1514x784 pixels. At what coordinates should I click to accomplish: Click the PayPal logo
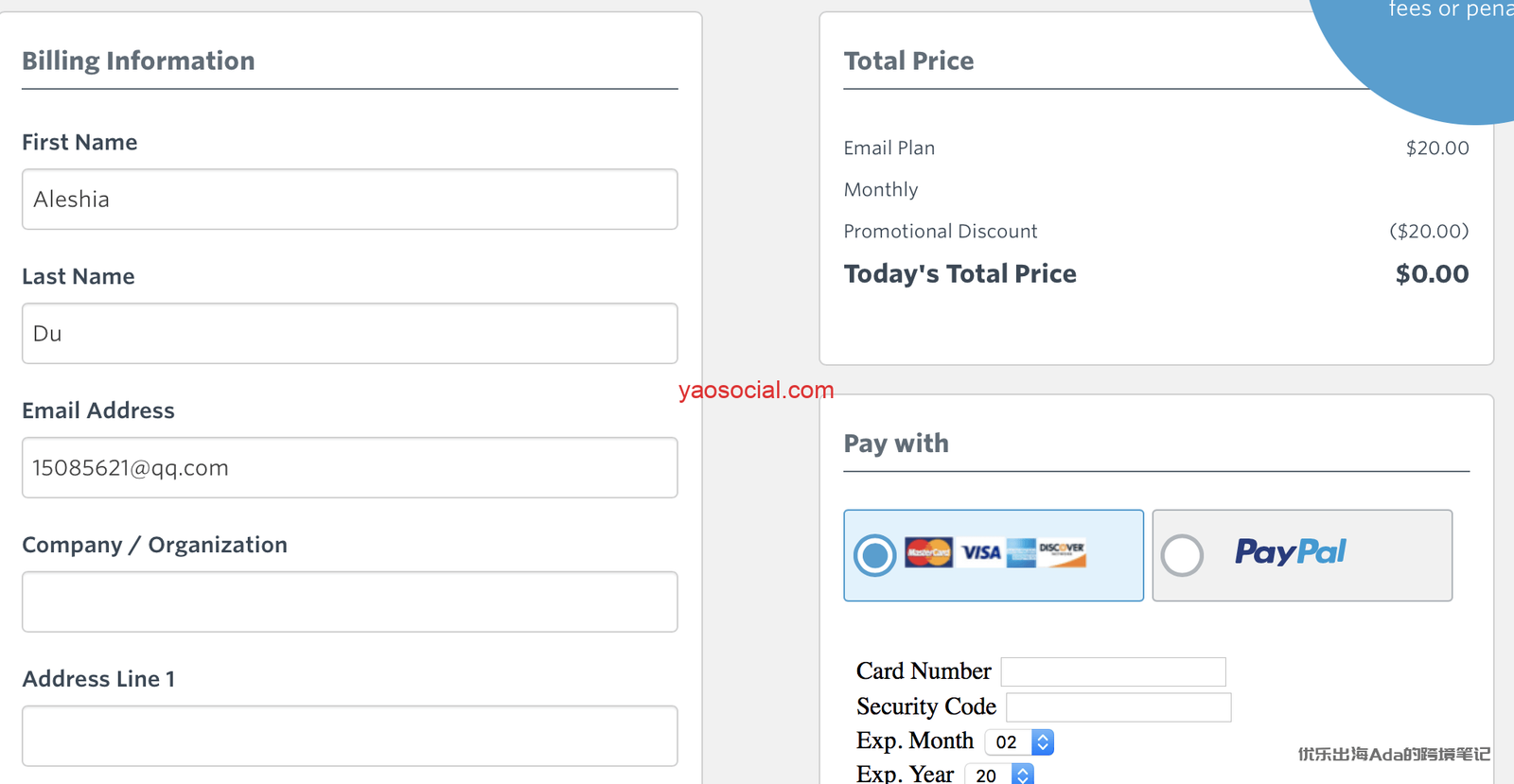1290,552
